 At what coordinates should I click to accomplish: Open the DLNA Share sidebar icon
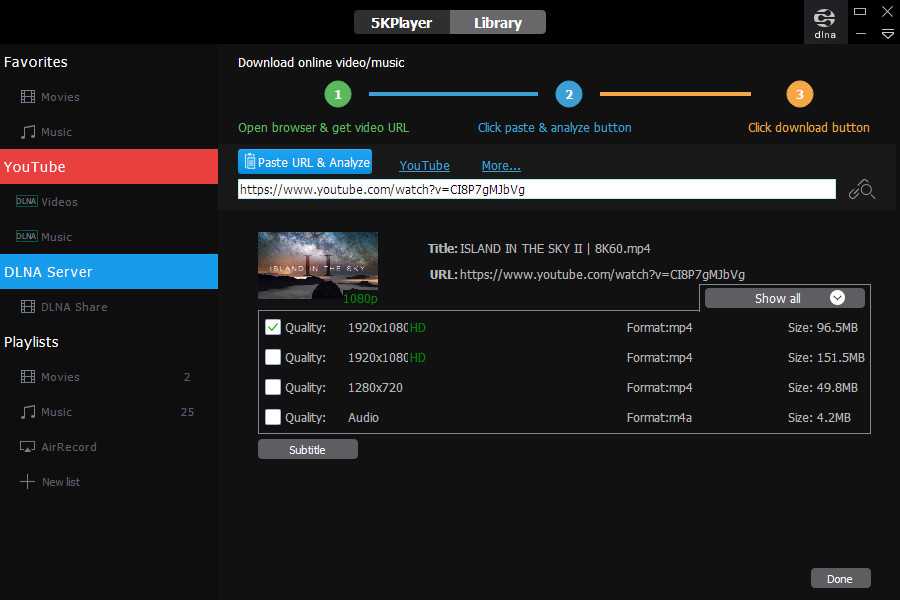coord(27,307)
